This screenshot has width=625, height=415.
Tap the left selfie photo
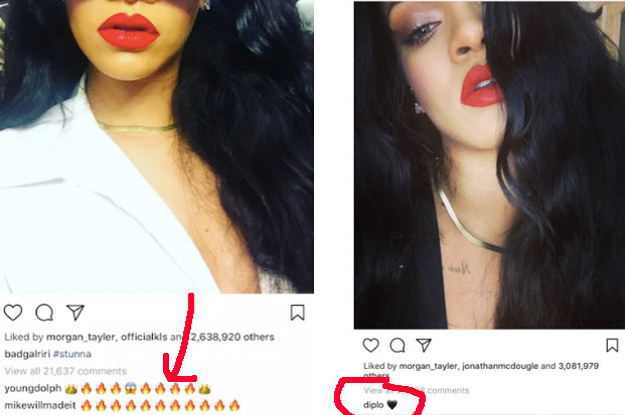point(157,147)
